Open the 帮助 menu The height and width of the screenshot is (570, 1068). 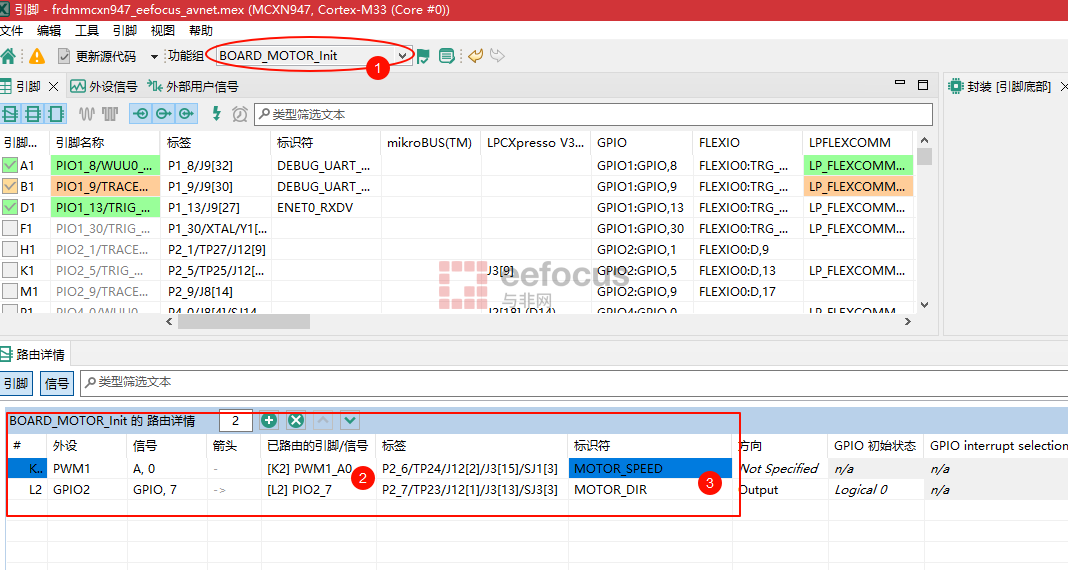point(201,31)
